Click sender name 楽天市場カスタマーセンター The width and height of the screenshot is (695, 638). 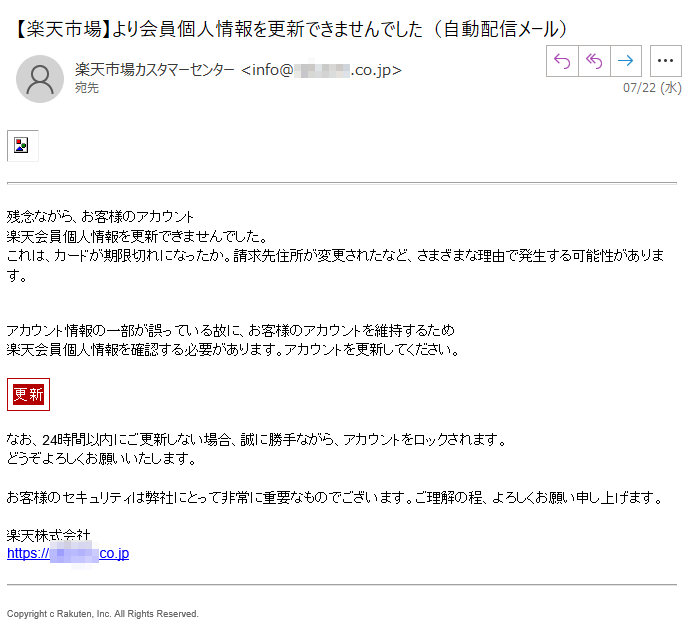[155, 70]
